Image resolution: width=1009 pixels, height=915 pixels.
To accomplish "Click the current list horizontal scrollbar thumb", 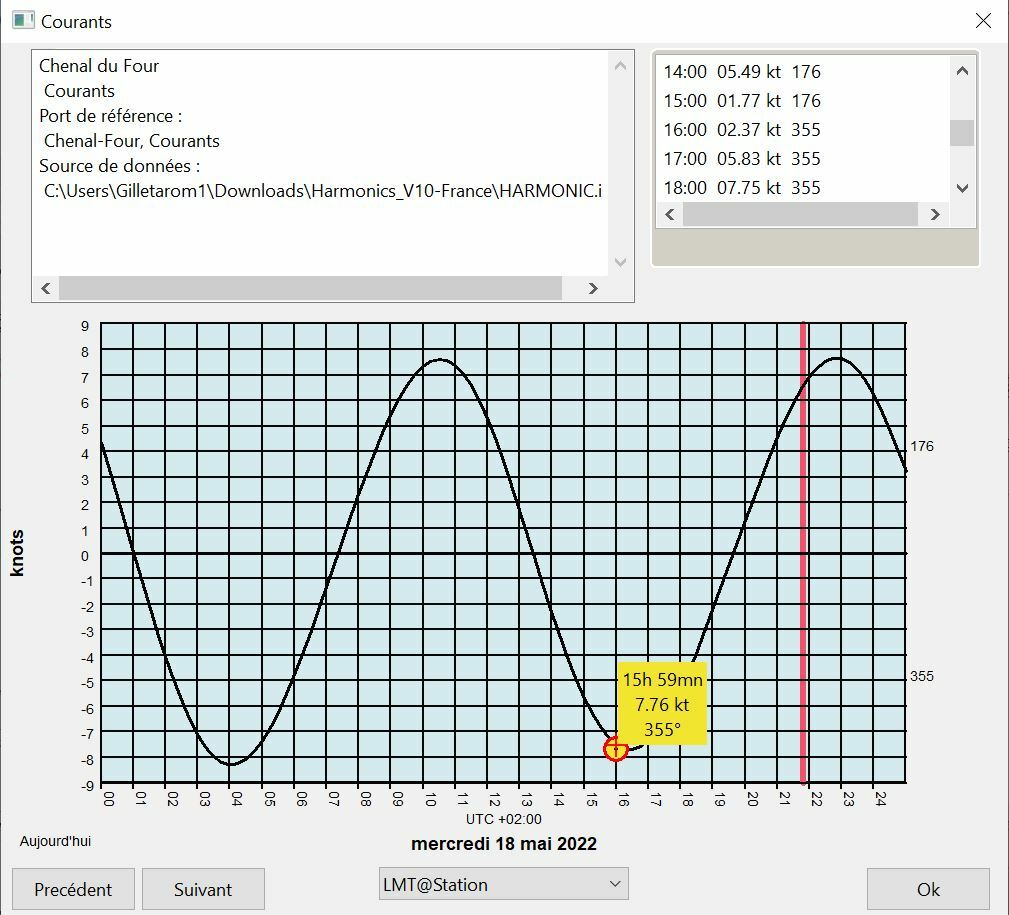I will click(800, 214).
